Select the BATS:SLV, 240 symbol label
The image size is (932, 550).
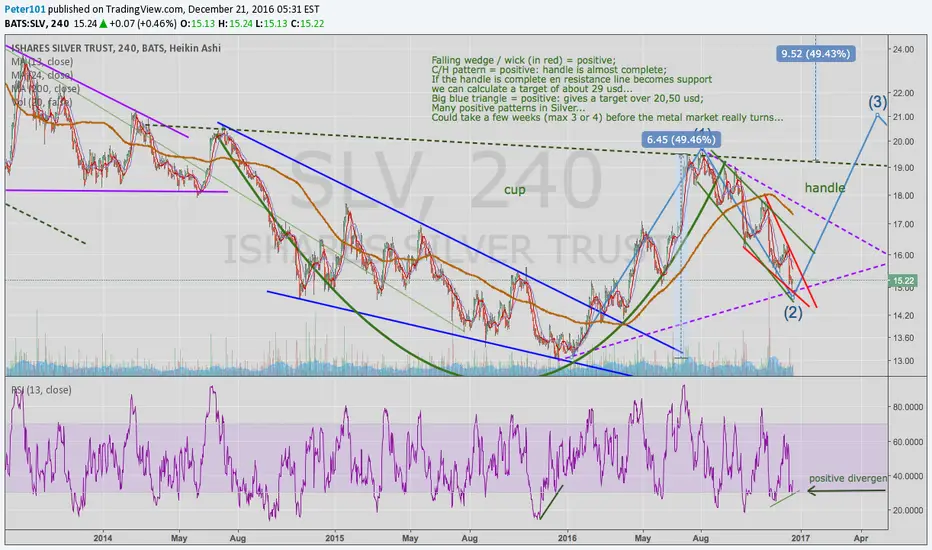tap(36, 24)
